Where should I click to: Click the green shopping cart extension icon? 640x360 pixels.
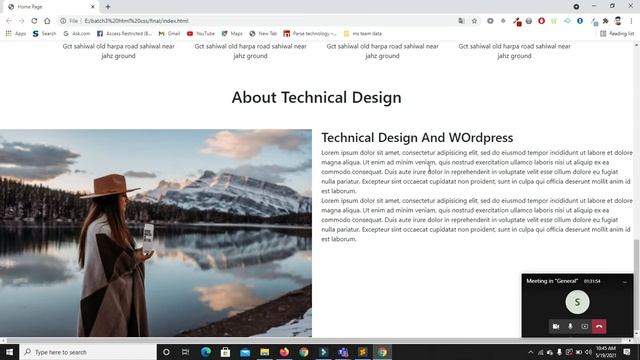554,21
